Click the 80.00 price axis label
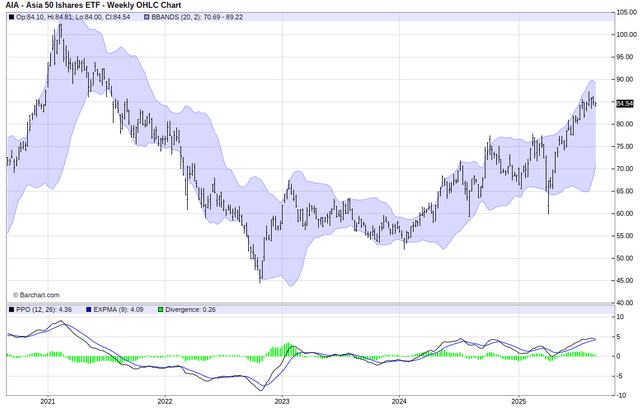Screen dimensions: 640x420 [627, 124]
